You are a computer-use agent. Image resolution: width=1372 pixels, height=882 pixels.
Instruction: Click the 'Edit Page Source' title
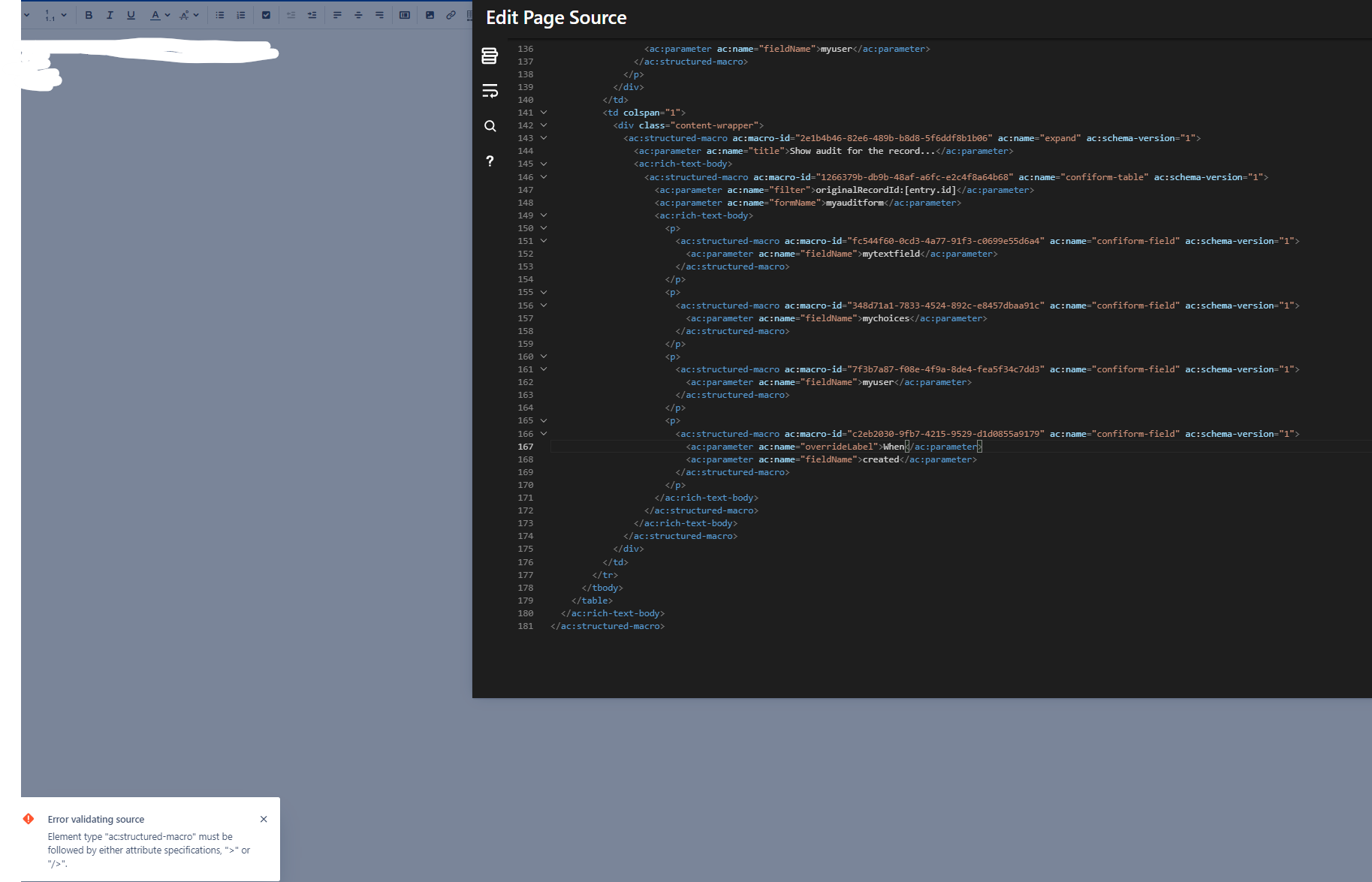[x=556, y=18]
